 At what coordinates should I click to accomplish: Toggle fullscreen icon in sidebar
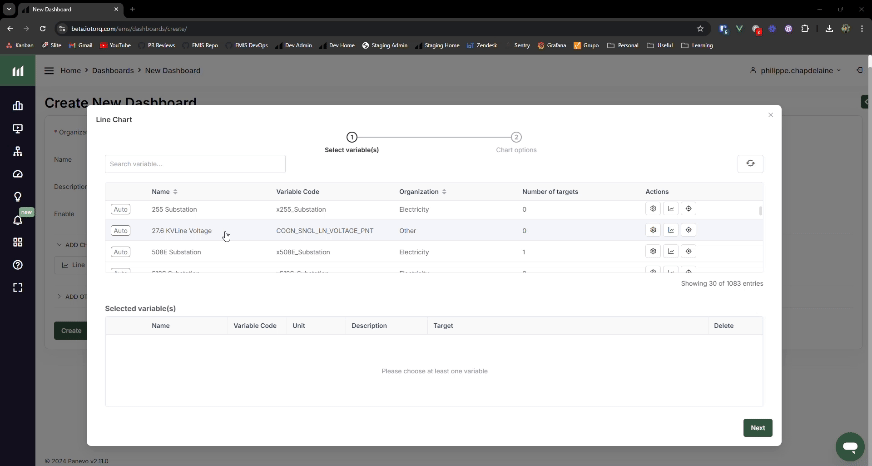(18, 287)
